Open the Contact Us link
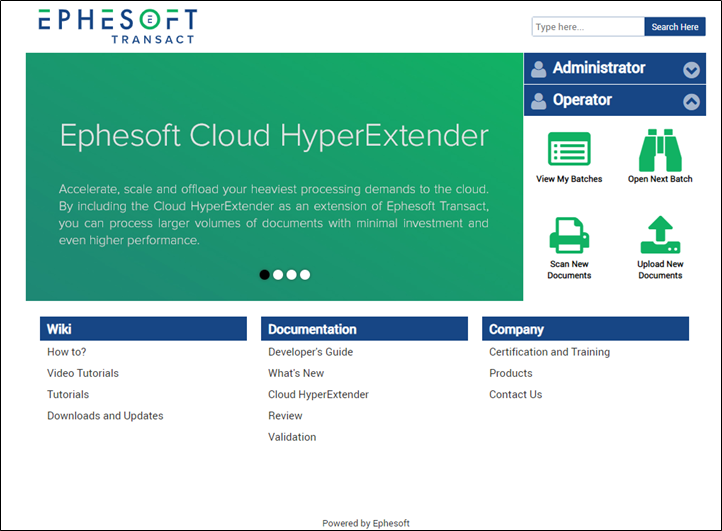The height and width of the screenshot is (531, 722). click(x=516, y=394)
